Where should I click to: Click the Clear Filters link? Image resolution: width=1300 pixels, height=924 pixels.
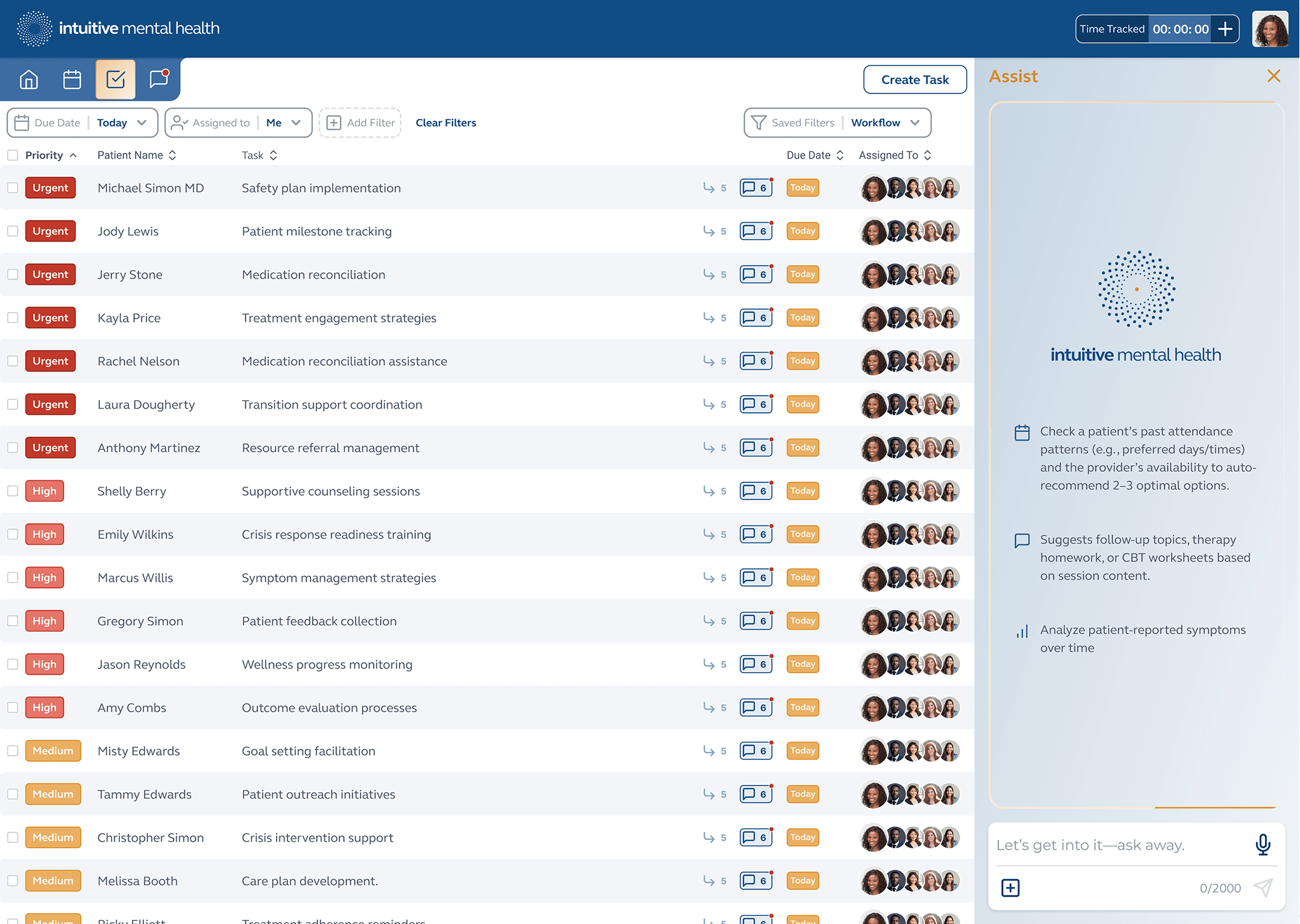click(x=445, y=123)
